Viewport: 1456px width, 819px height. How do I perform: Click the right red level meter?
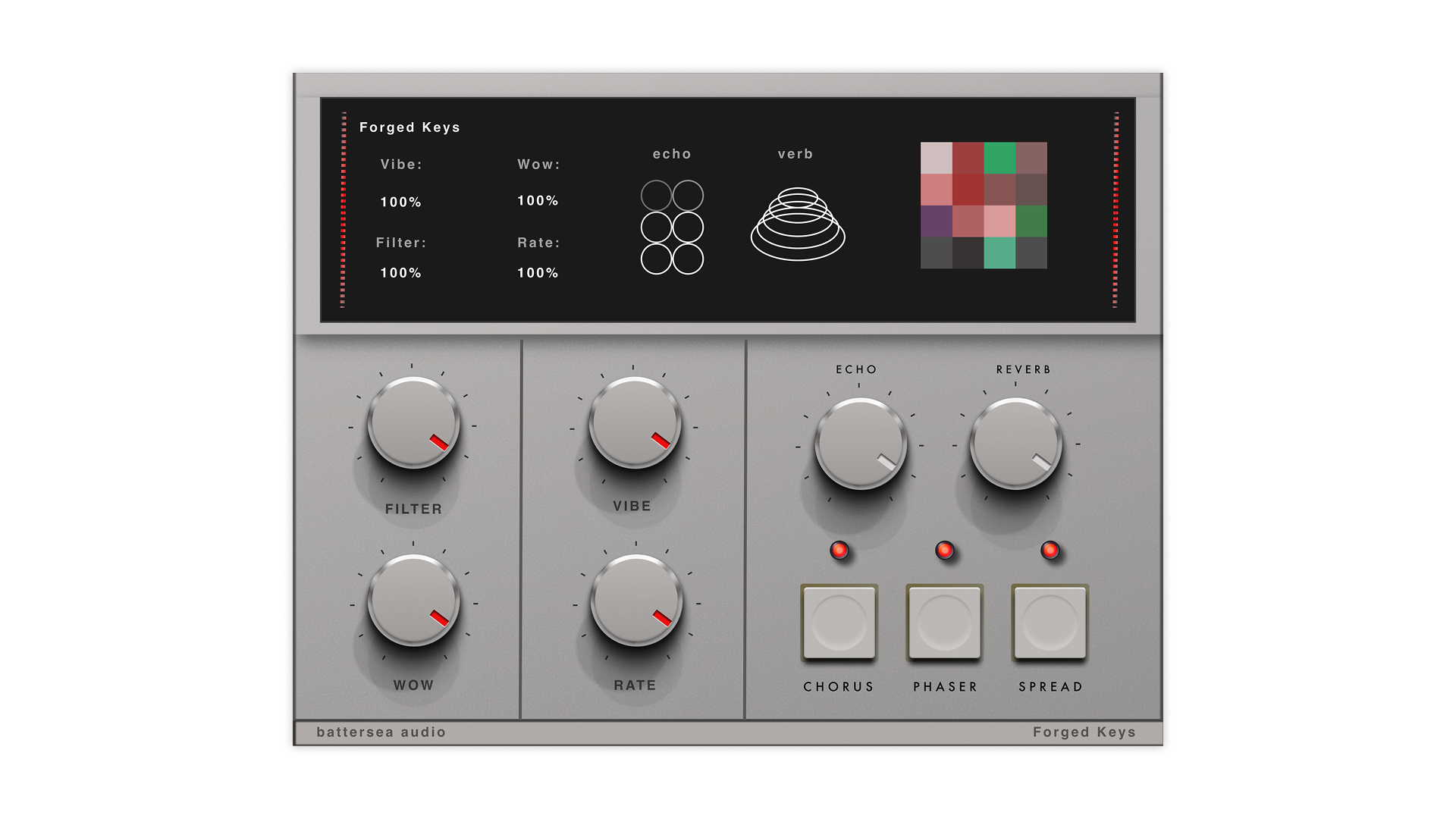(x=1116, y=209)
